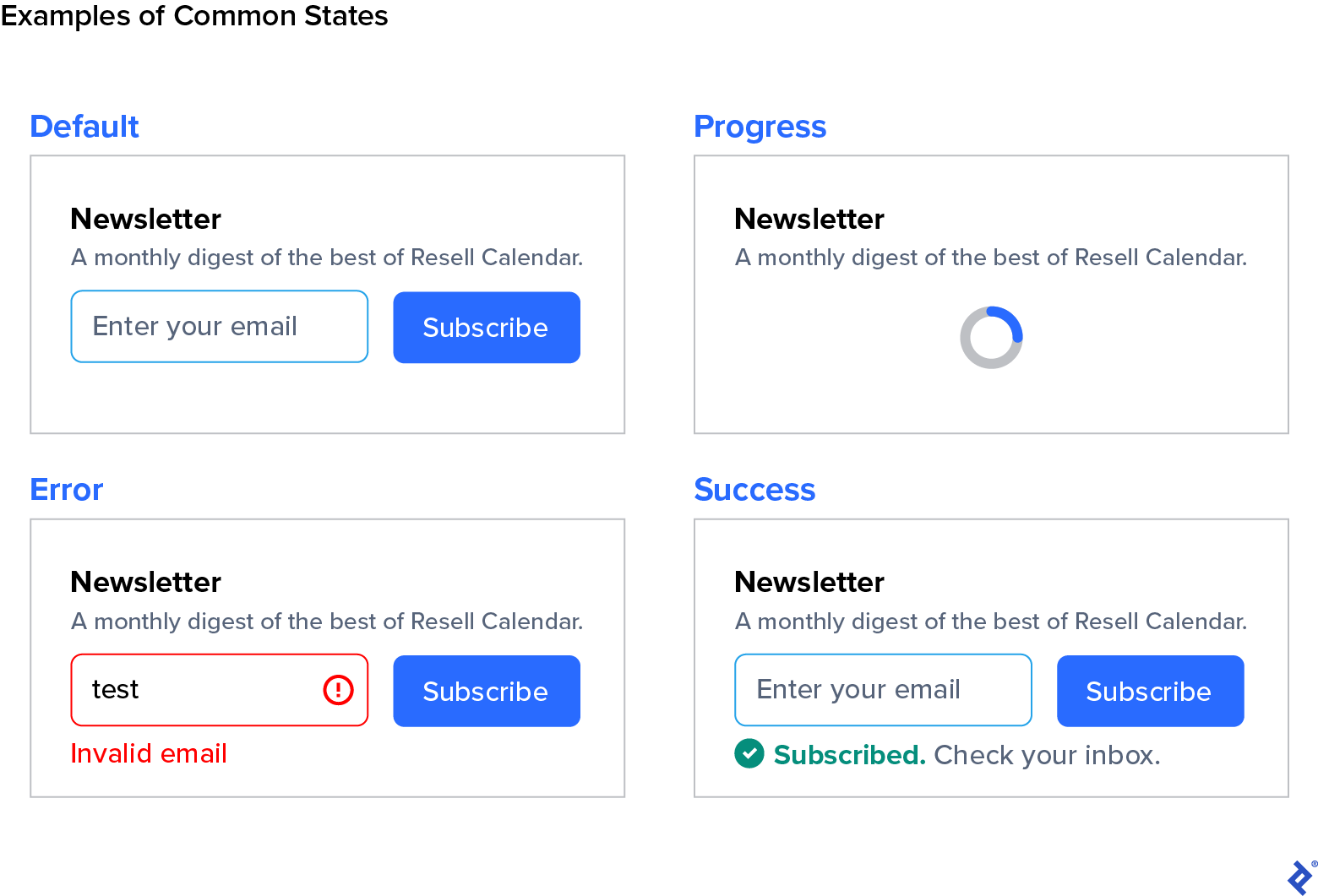Viewport: 1318px width, 896px height.
Task: Select the Success state heading
Action: click(x=754, y=490)
